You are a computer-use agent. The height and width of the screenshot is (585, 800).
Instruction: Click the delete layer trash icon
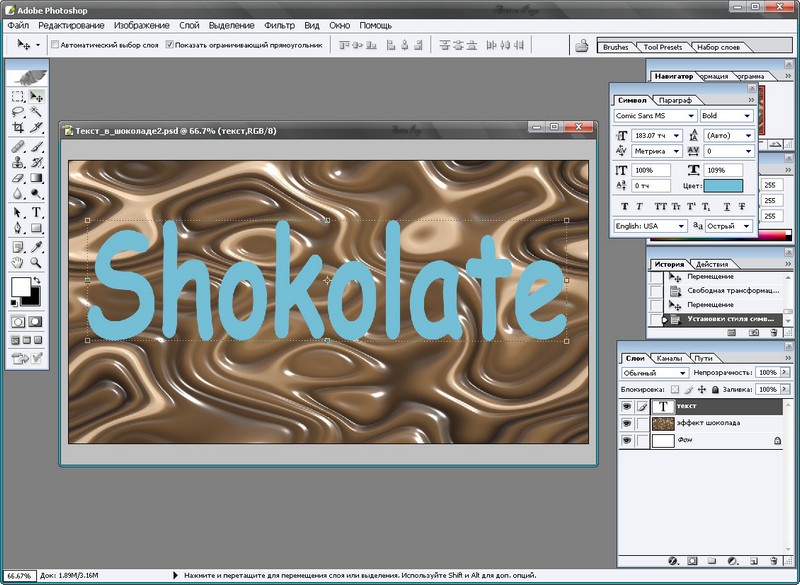[x=773, y=562]
